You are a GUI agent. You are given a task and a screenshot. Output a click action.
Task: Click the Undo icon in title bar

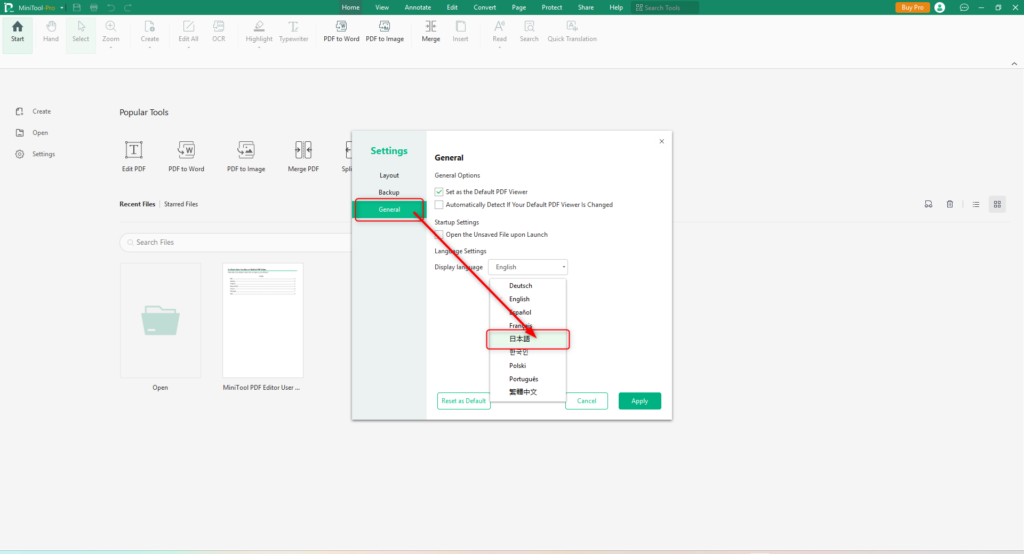(111, 7)
